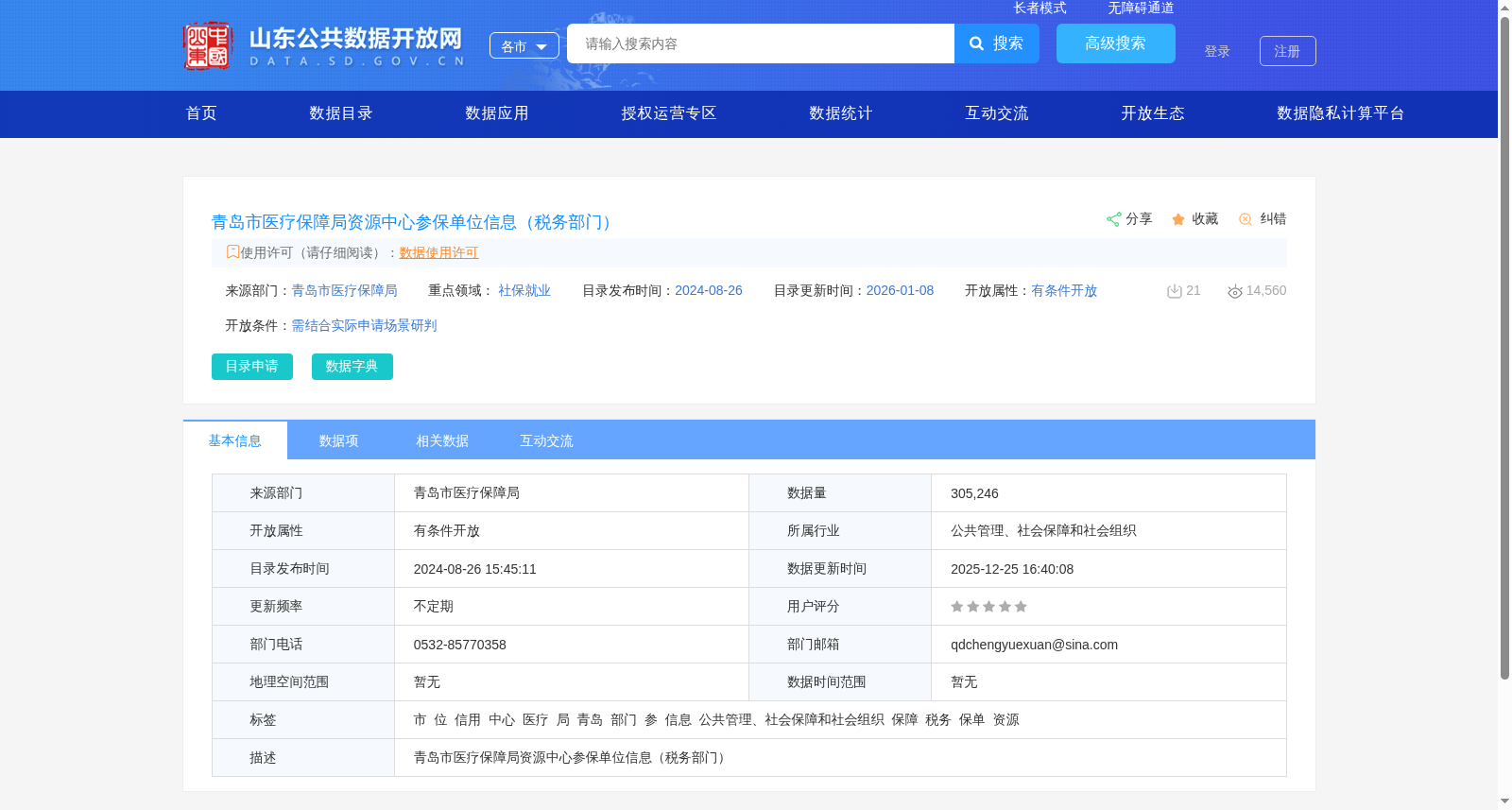Click the 社保就业 key field link
This screenshot has height=810, width=1512.
coord(524,291)
